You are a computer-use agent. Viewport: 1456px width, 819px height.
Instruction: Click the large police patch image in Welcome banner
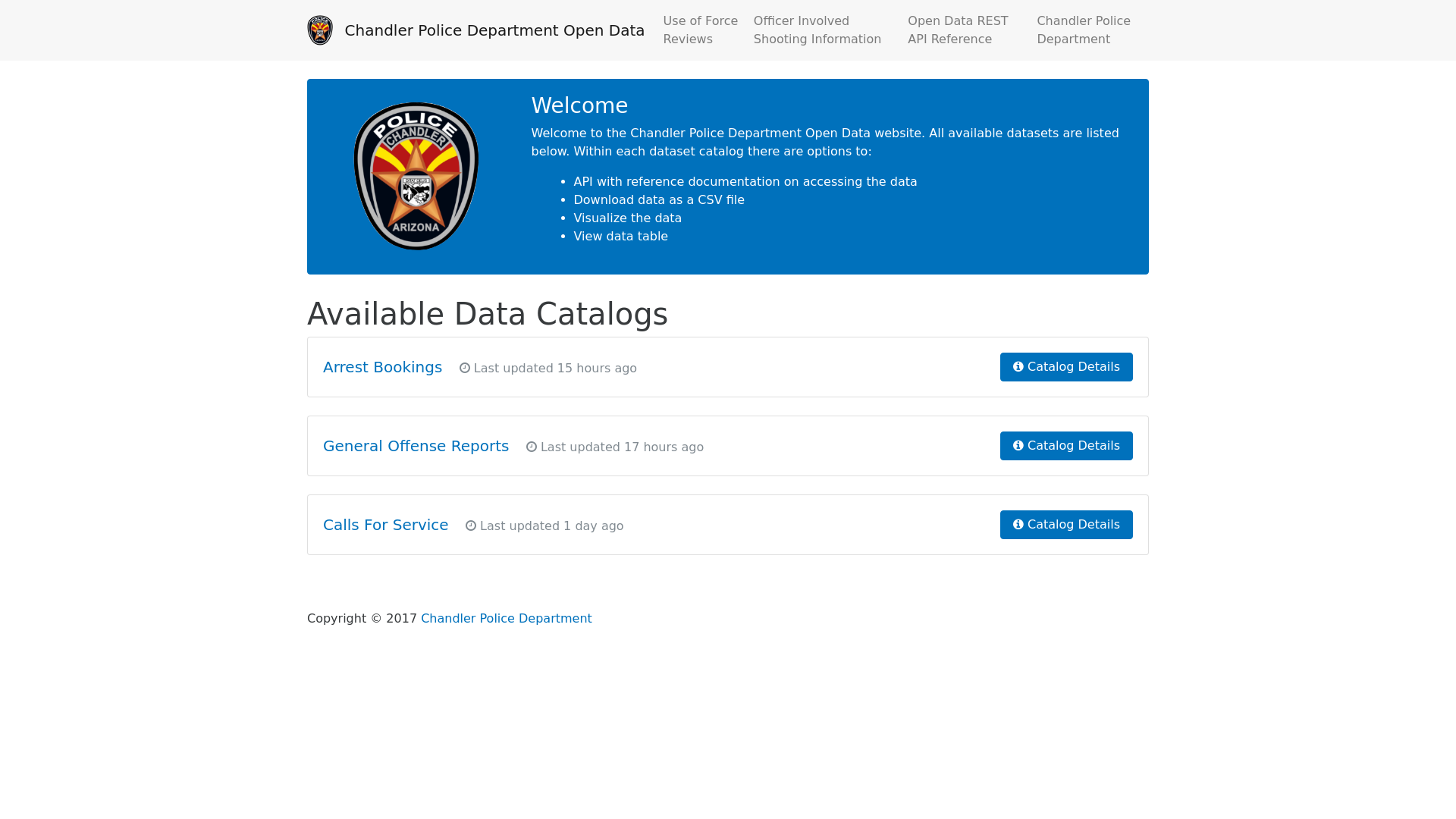click(416, 176)
